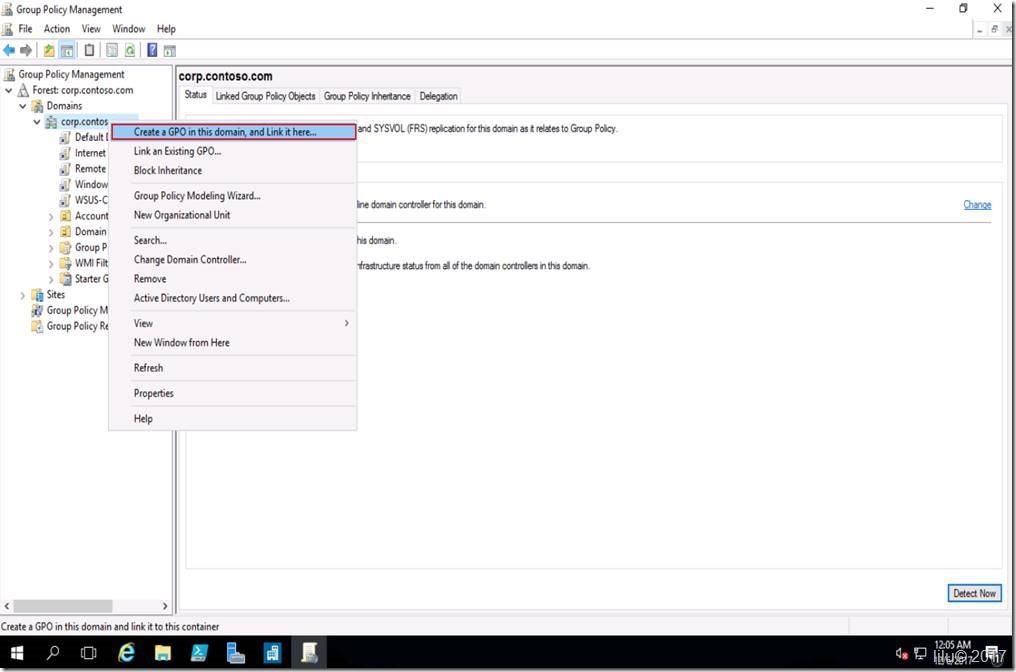Choose New Organizational Unit
Viewport: 1016px width, 672px height.
[233, 215]
